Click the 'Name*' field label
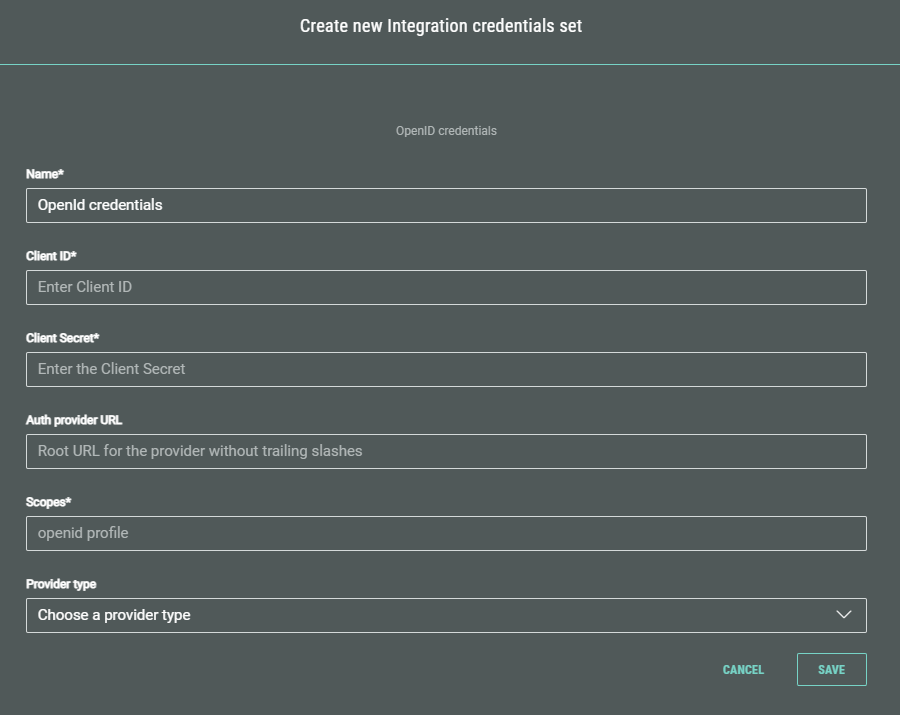Viewport: 900px width, 715px height. click(x=45, y=174)
